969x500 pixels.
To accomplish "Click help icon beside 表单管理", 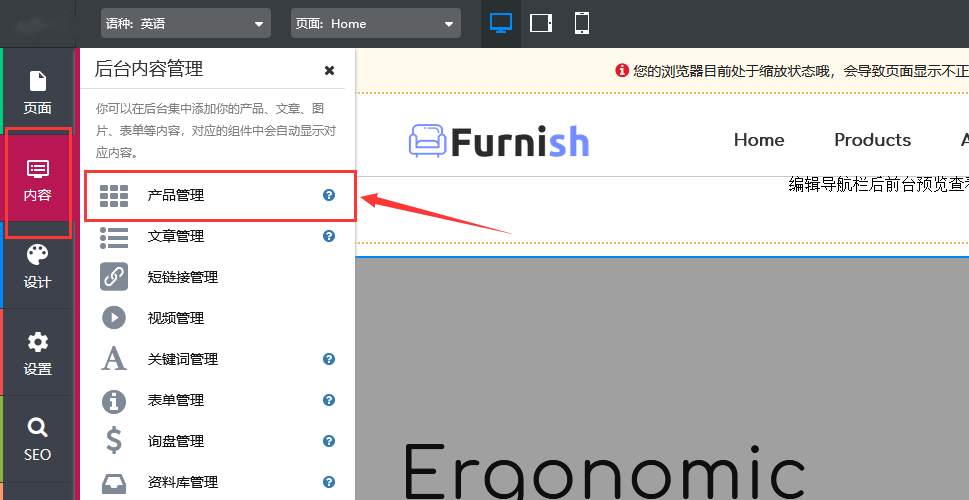I will point(329,400).
